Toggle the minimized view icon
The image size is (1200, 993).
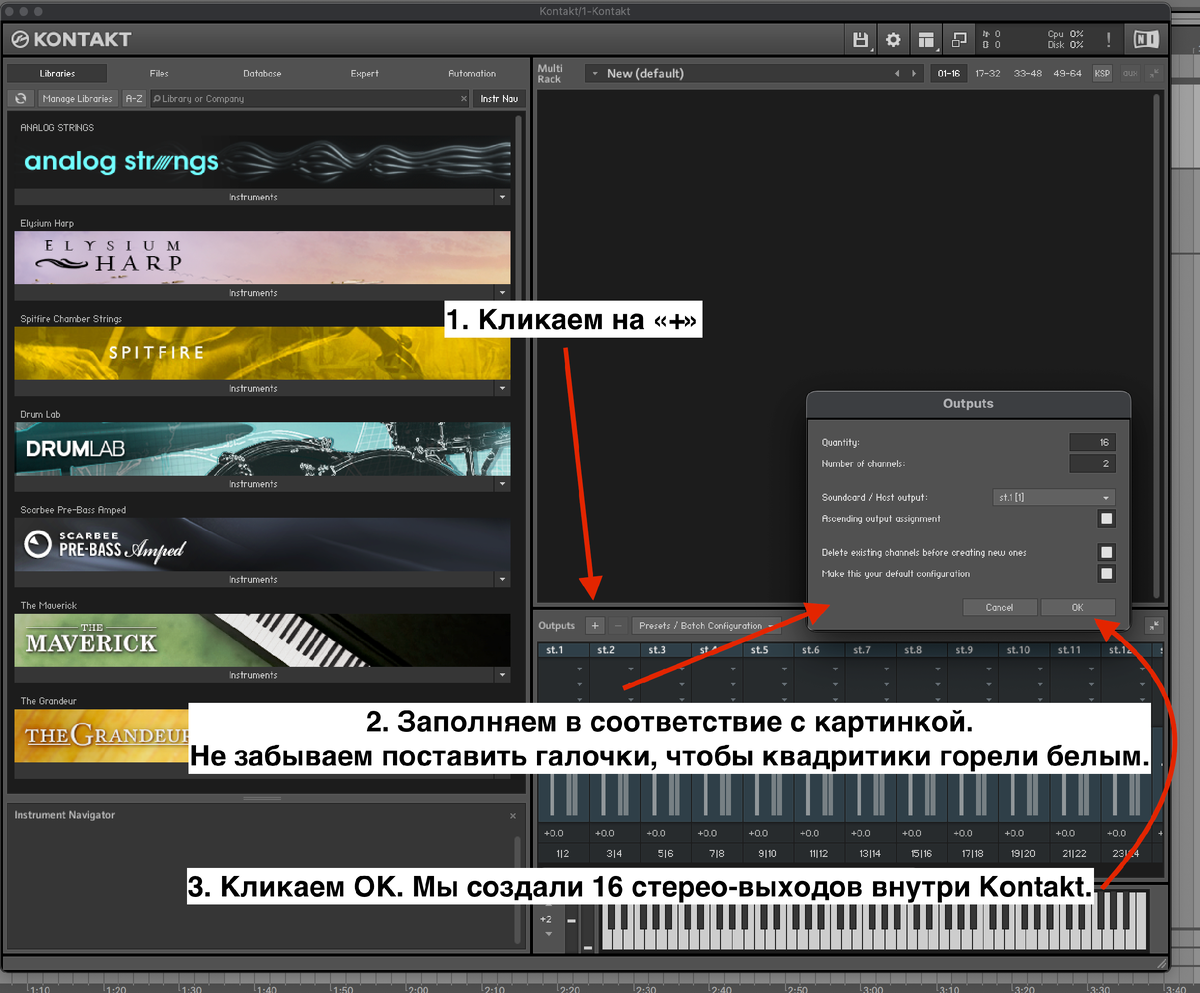point(959,40)
